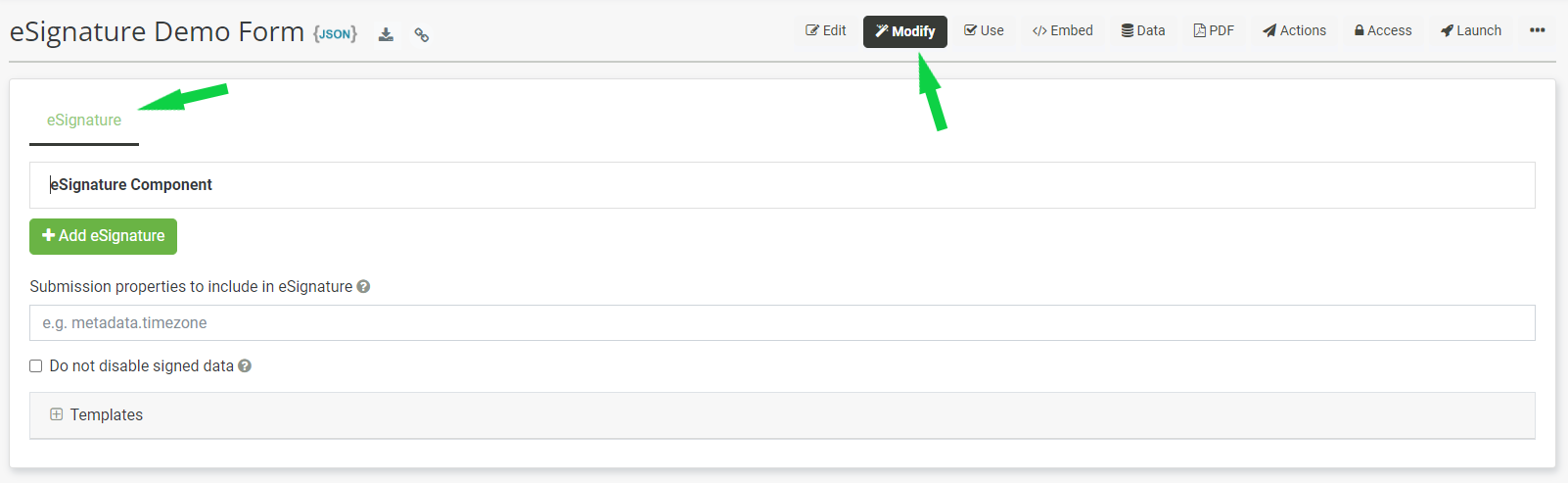This screenshot has height=483, width=1568.
Task: Click the link icon beside form title
Action: point(422,35)
